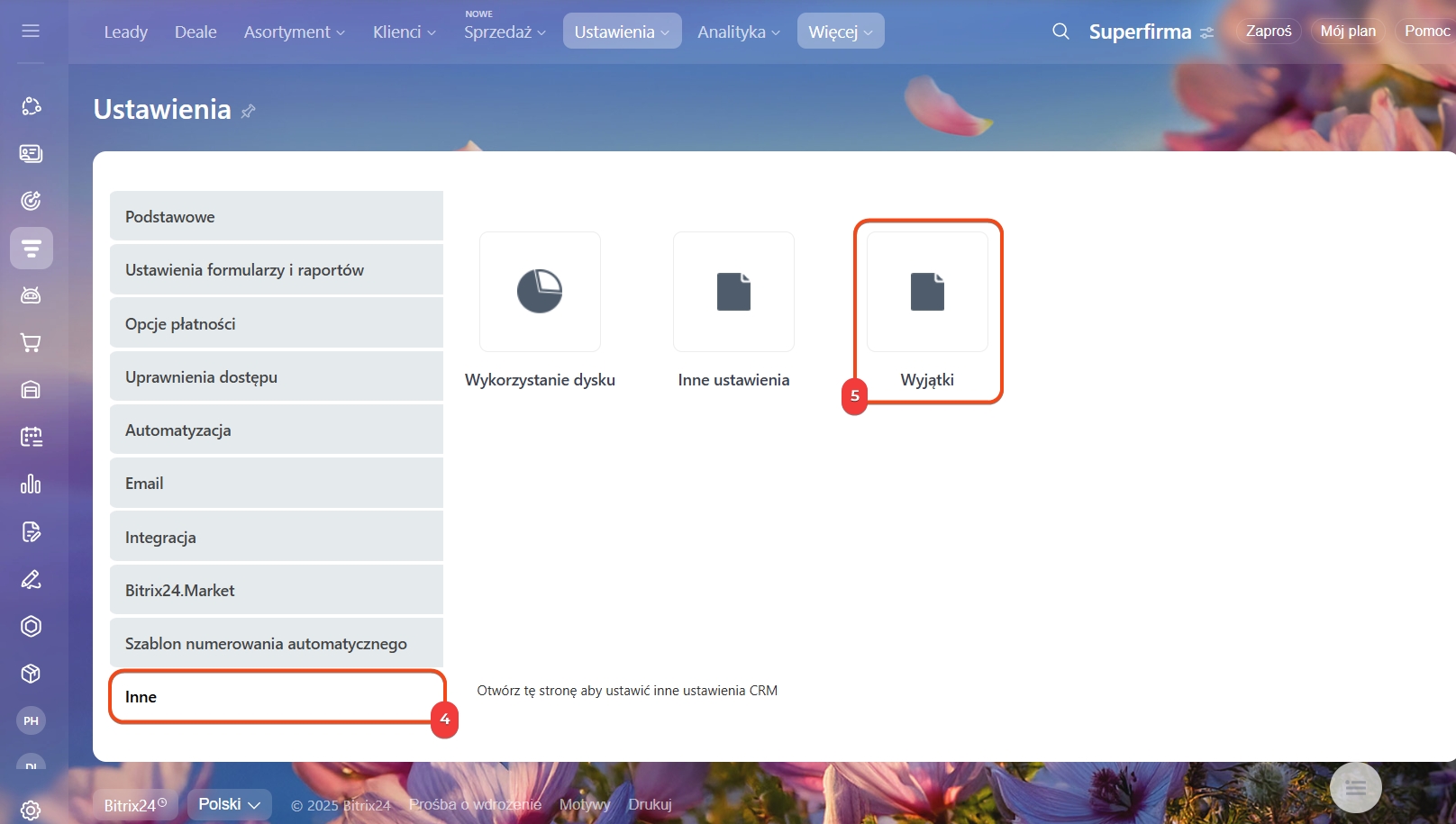1456x824 pixels.
Task: Select Ustawienia formularzy i raportów section
Action: pyautogui.click(x=277, y=269)
